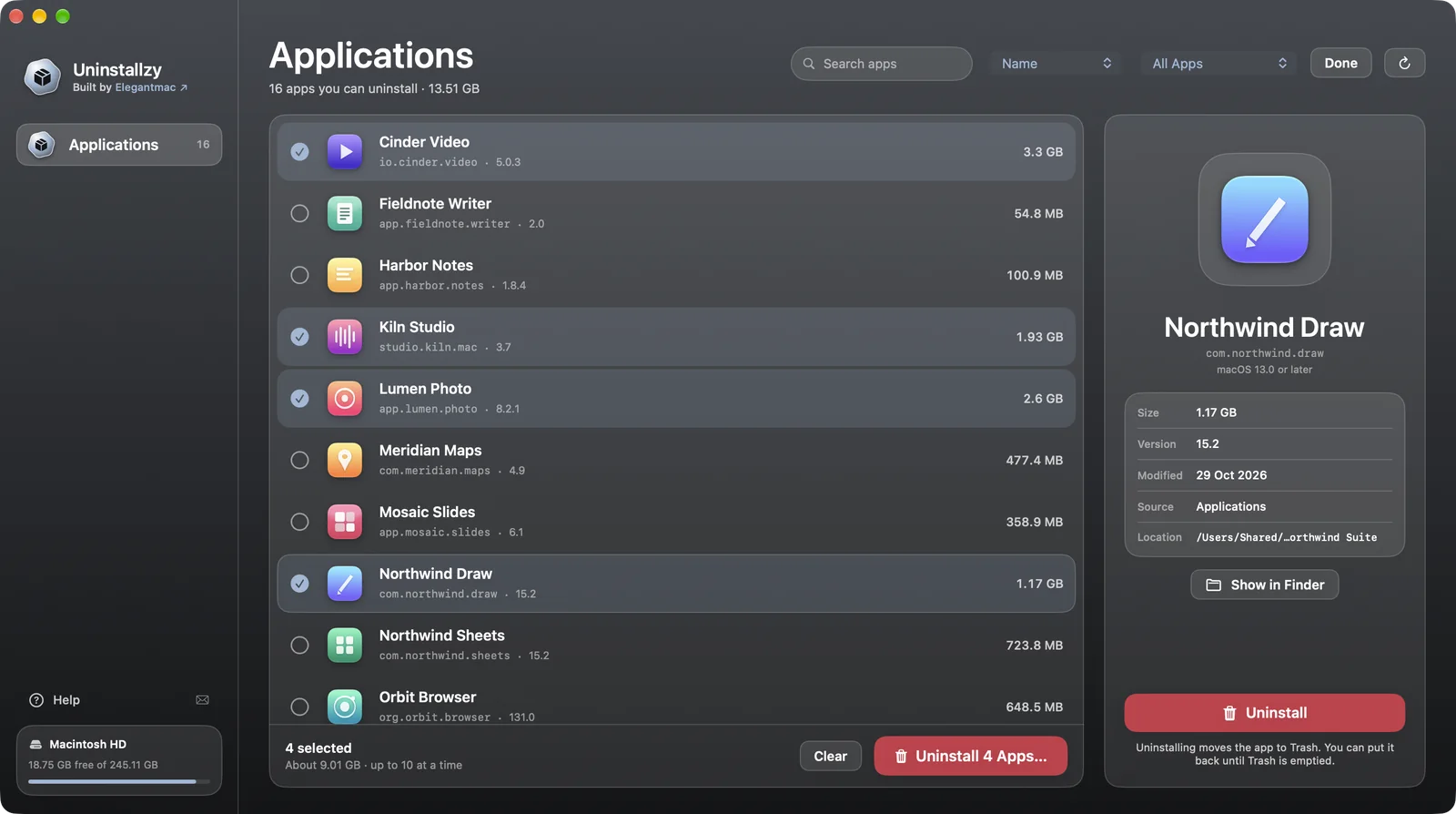The height and width of the screenshot is (814, 1456).
Task: Open the All Apps filter dropdown
Action: click(1219, 64)
